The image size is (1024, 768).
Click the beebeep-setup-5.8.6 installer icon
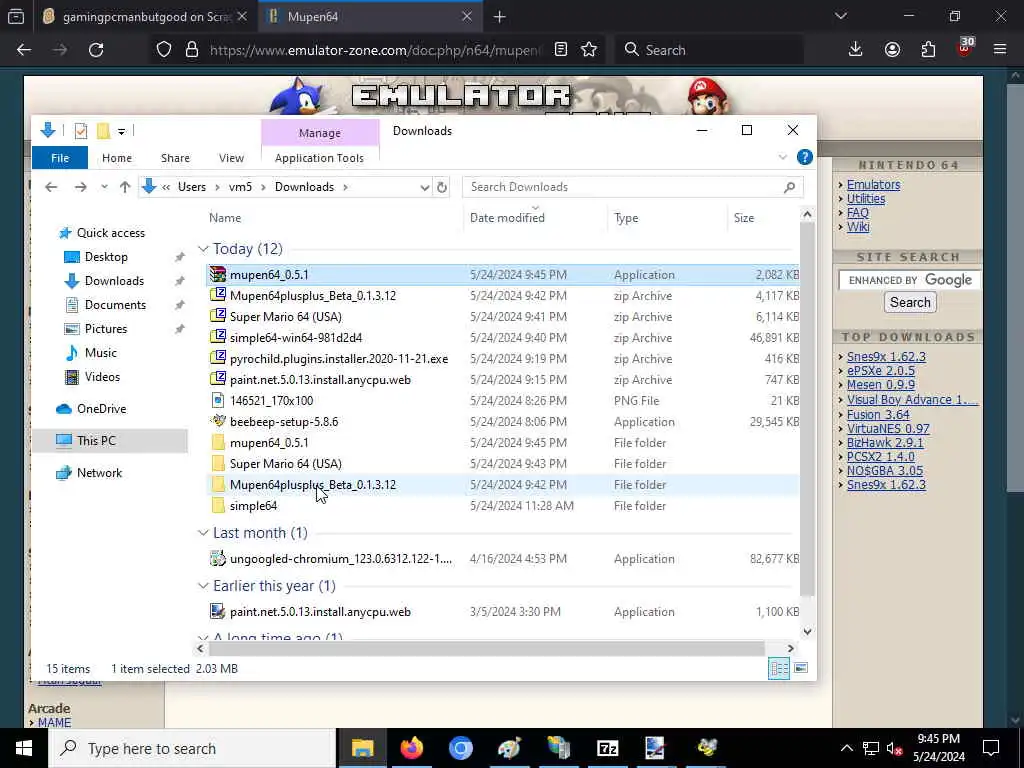click(217, 422)
